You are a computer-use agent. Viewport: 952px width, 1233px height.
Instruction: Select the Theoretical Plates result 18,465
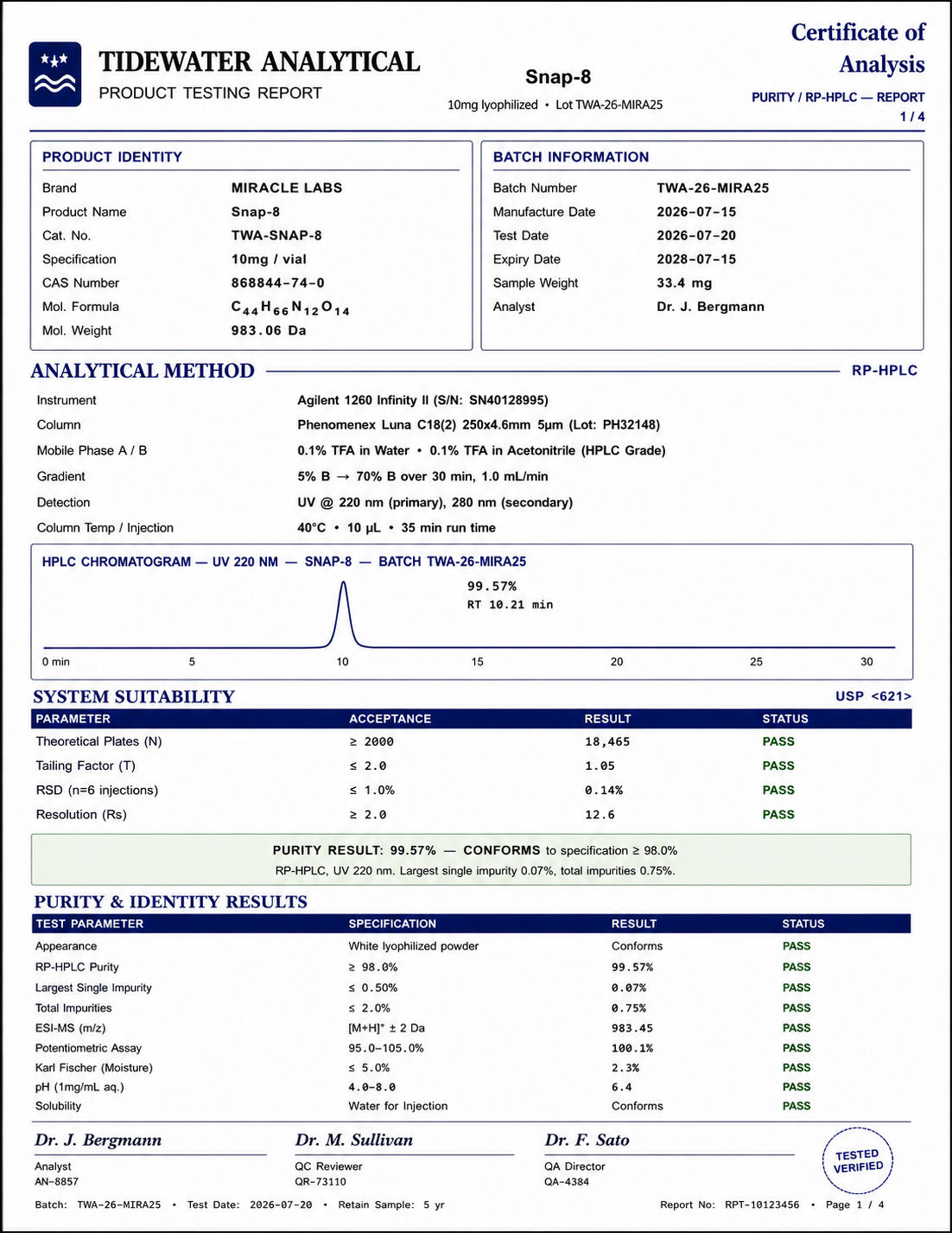[607, 742]
